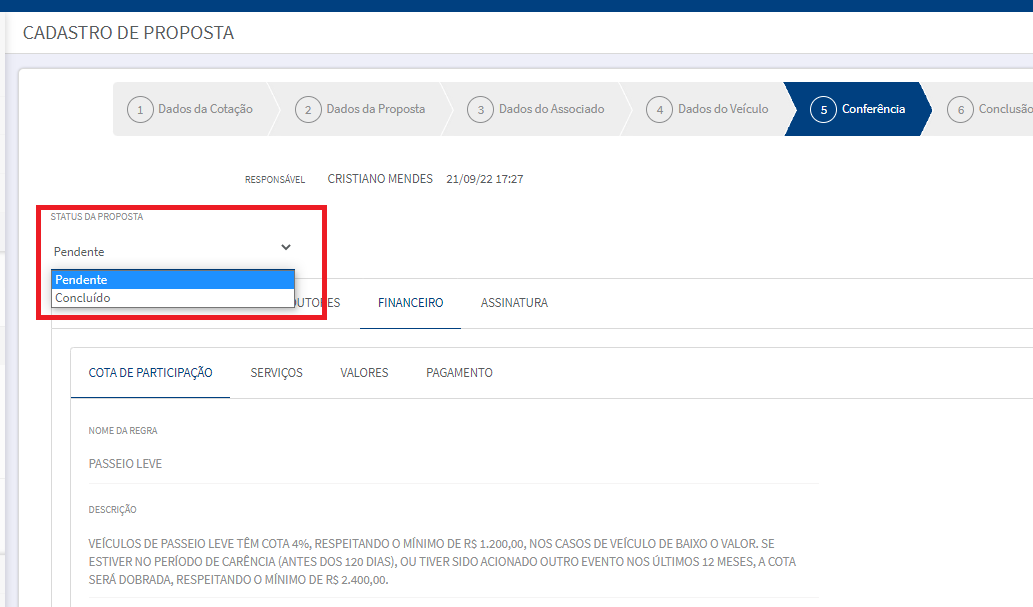Viewport: 1033px width, 607px height.
Task: Click the step 2 number circle
Action: (x=308, y=109)
